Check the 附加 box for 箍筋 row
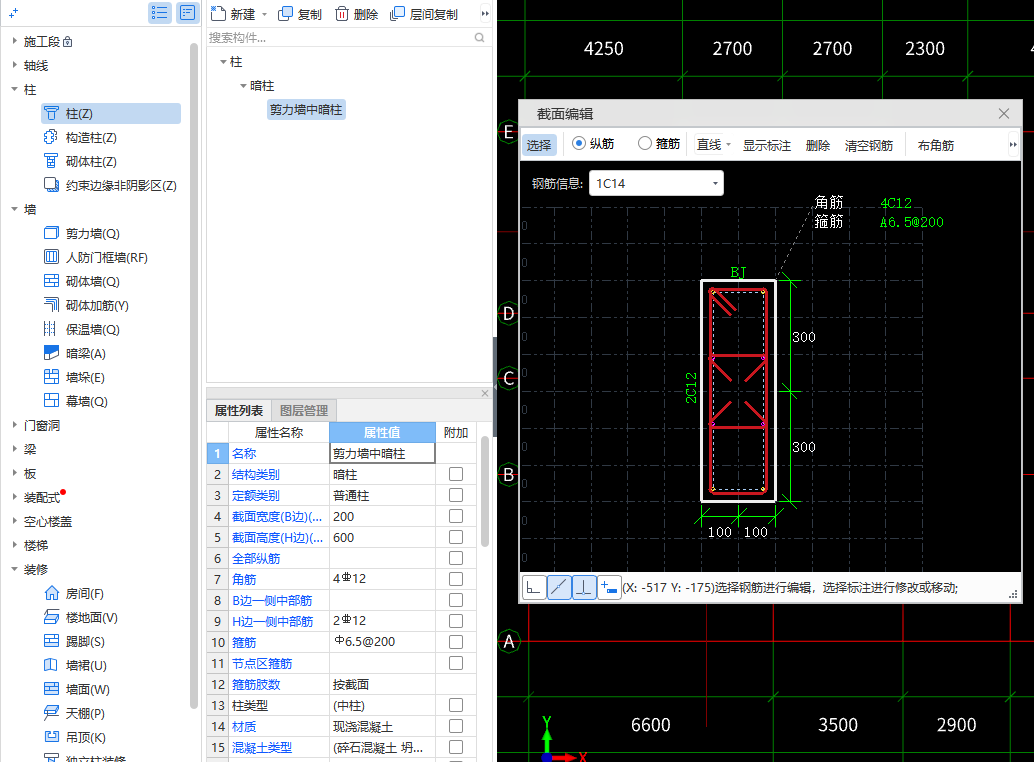Viewport: 1034px width, 762px height. pos(456,642)
